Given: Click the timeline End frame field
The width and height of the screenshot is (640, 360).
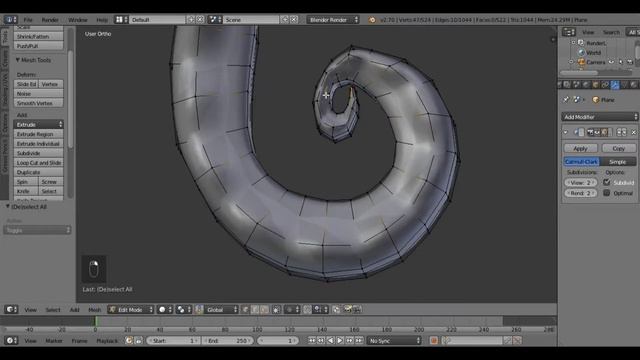Looking at the screenshot, I should click(228, 340).
